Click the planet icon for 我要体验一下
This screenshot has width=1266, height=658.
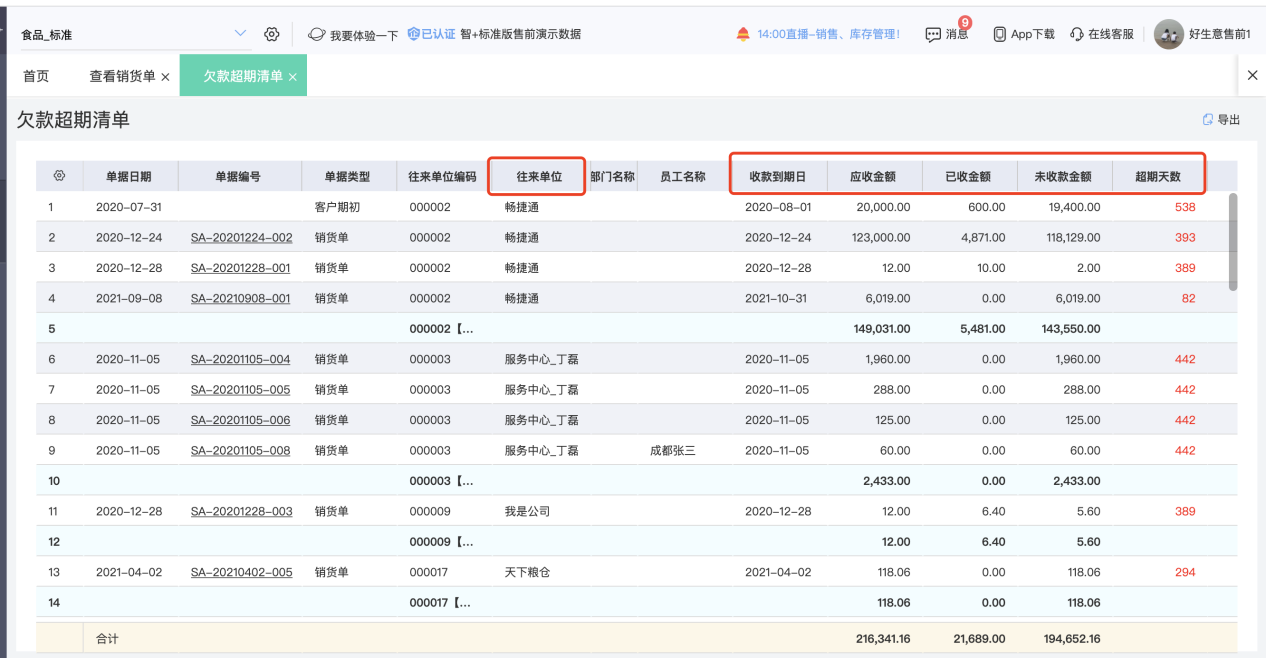pyautogui.click(x=316, y=34)
